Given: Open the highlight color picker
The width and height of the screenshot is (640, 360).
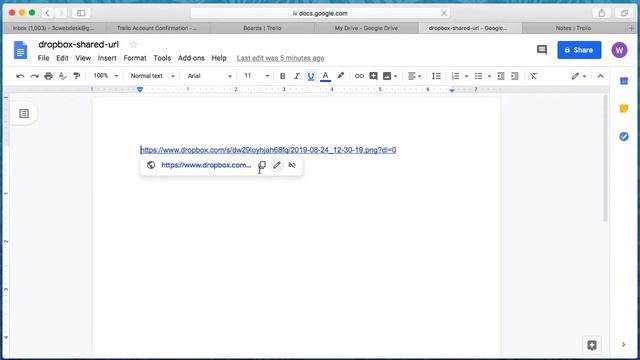Looking at the screenshot, I should click(x=340, y=76).
